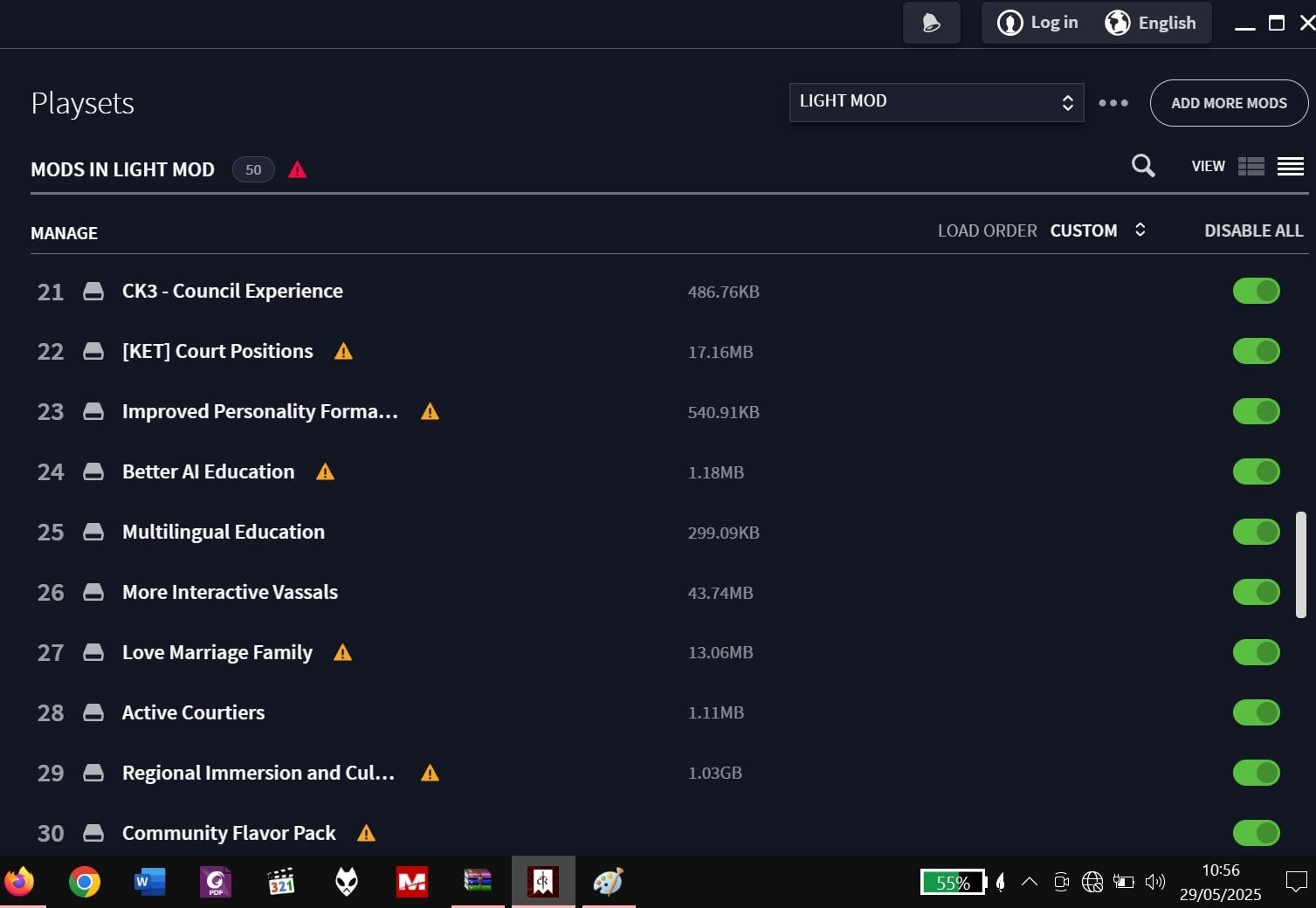Click drive icon for Active Courtiers

(93, 713)
